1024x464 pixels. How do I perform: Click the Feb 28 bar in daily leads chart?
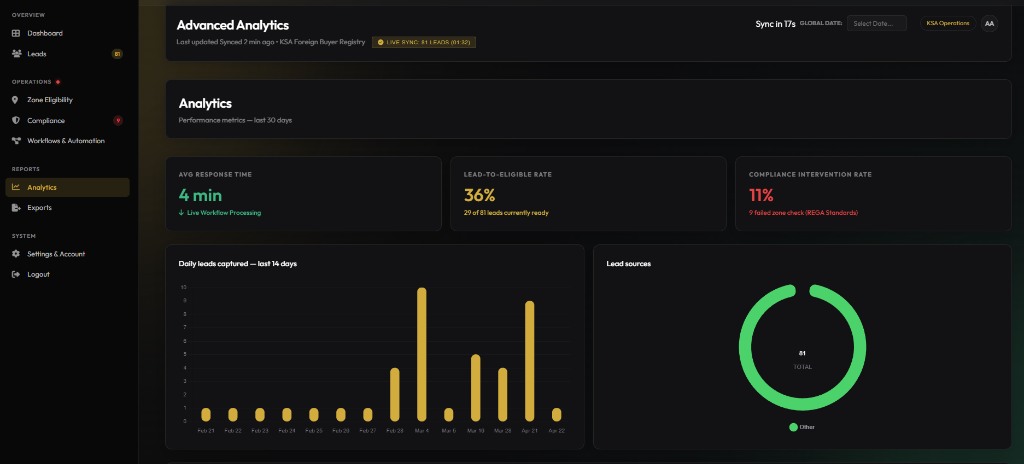(x=394, y=394)
